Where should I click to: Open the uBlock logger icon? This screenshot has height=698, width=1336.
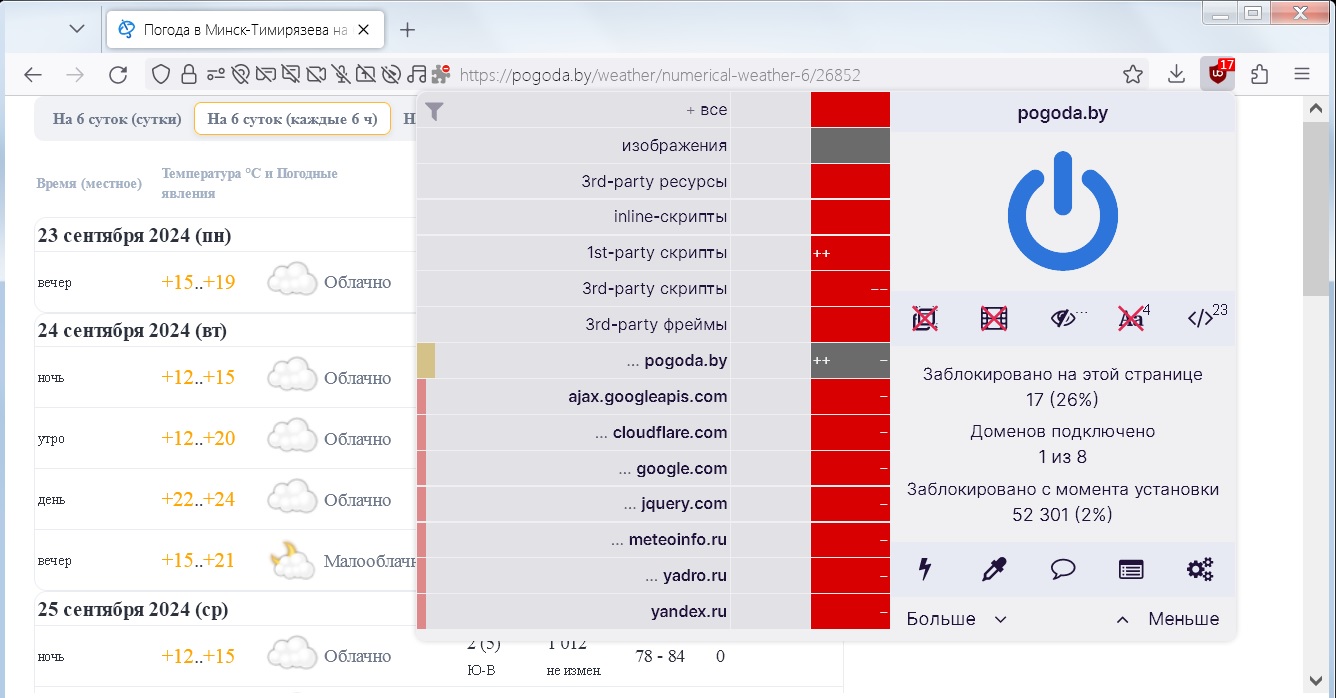coord(1131,570)
